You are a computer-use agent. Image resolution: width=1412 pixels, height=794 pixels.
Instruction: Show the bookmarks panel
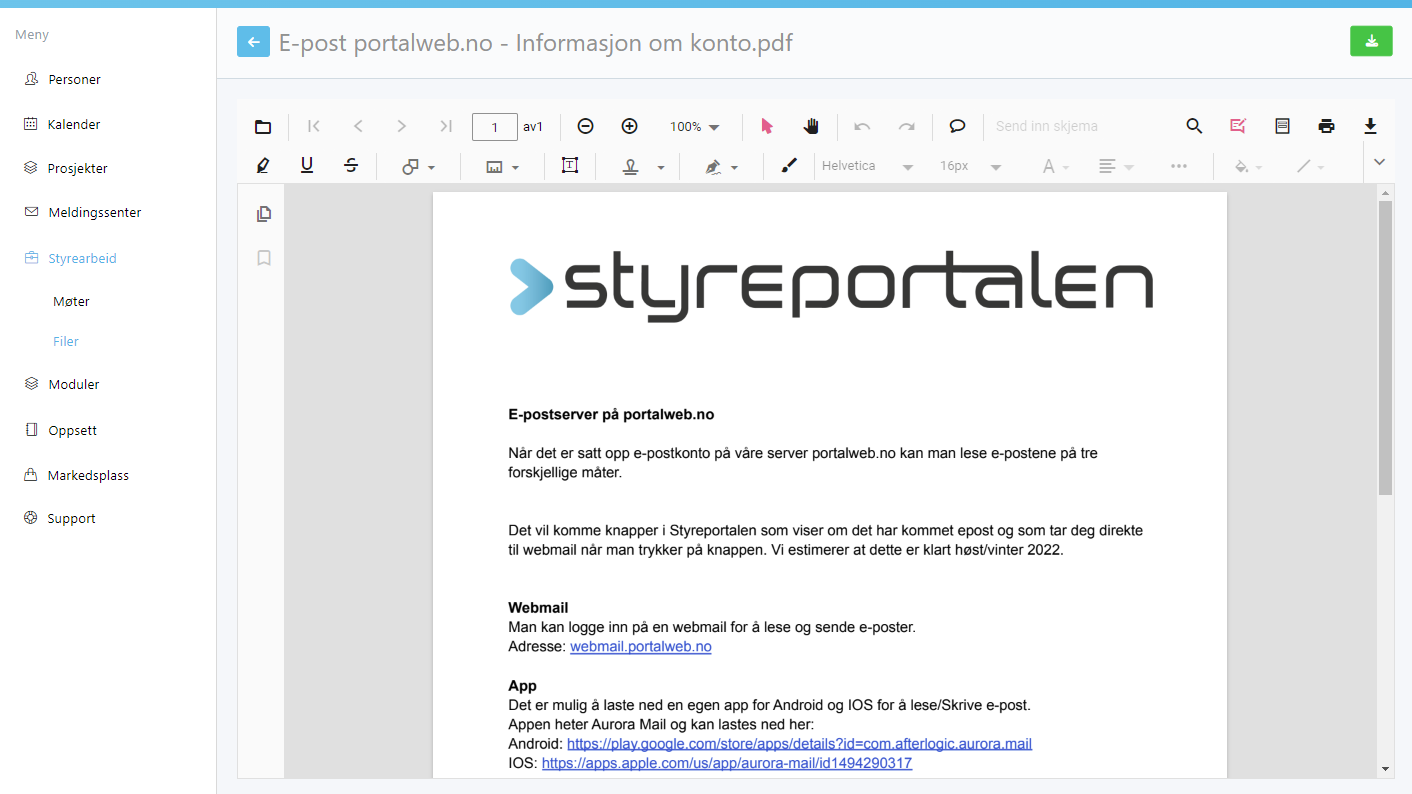point(264,258)
